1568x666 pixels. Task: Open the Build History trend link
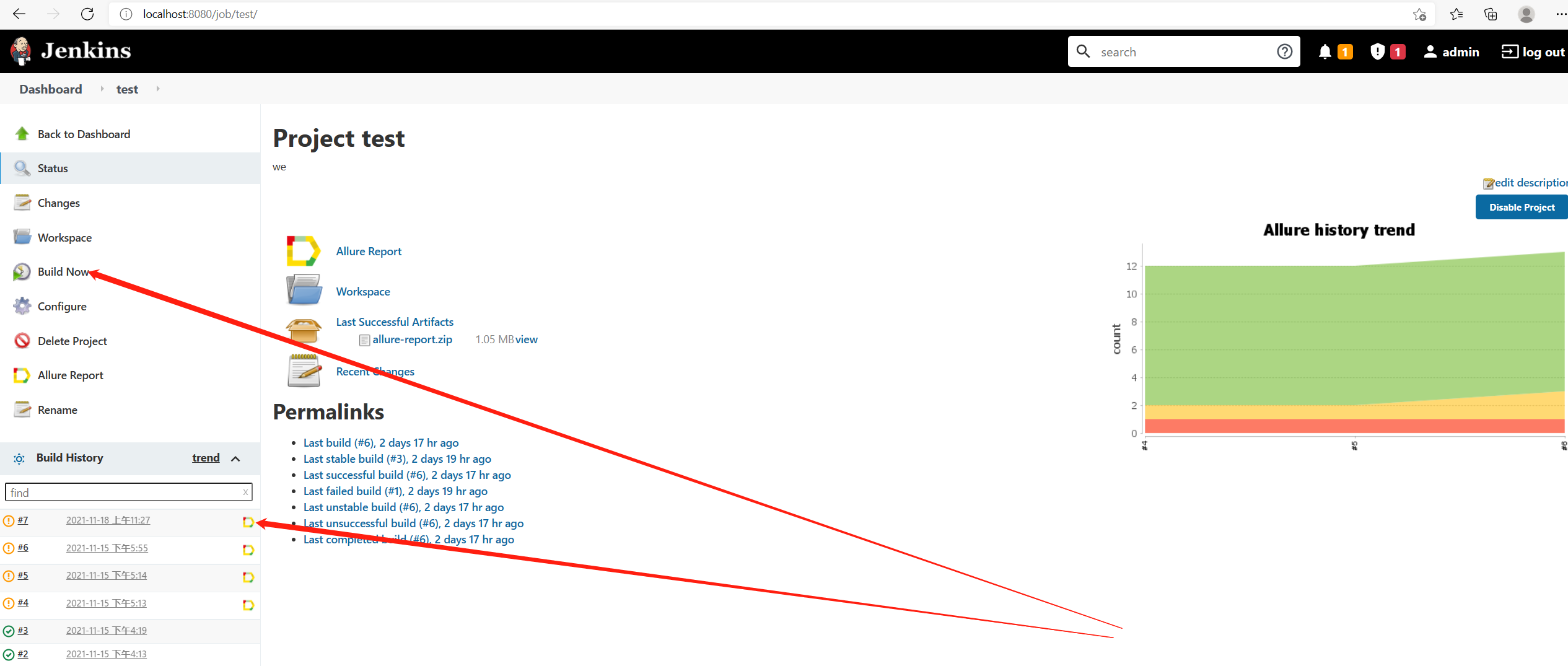(x=206, y=458)
